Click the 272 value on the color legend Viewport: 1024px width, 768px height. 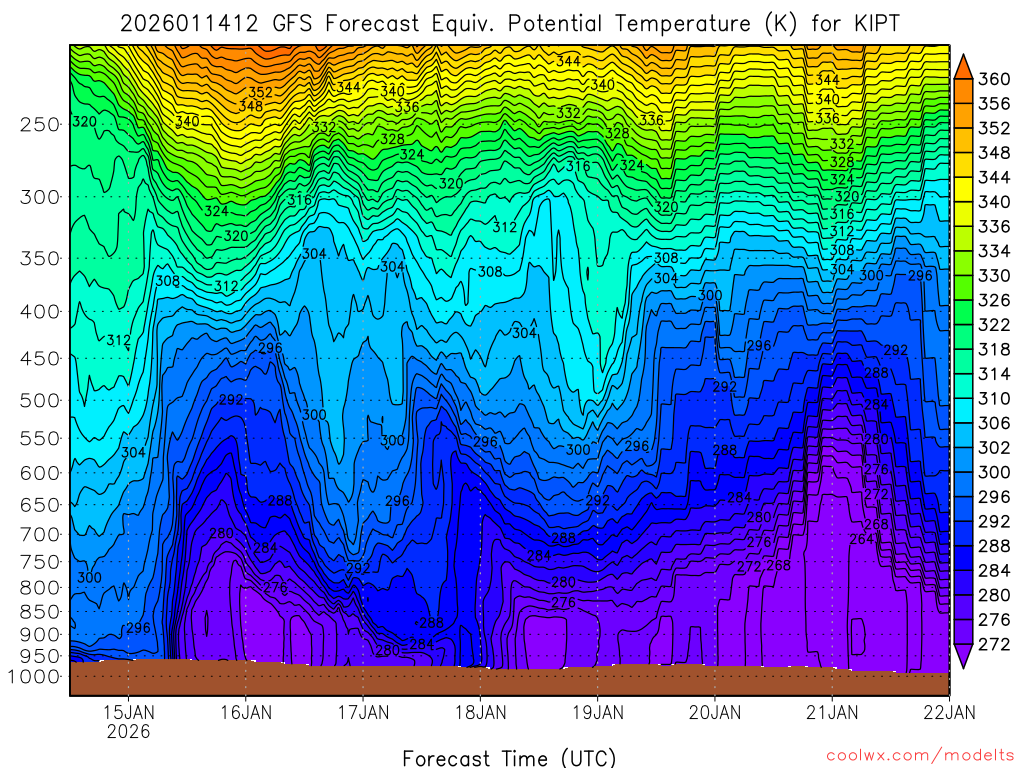[x=994, y=645]
